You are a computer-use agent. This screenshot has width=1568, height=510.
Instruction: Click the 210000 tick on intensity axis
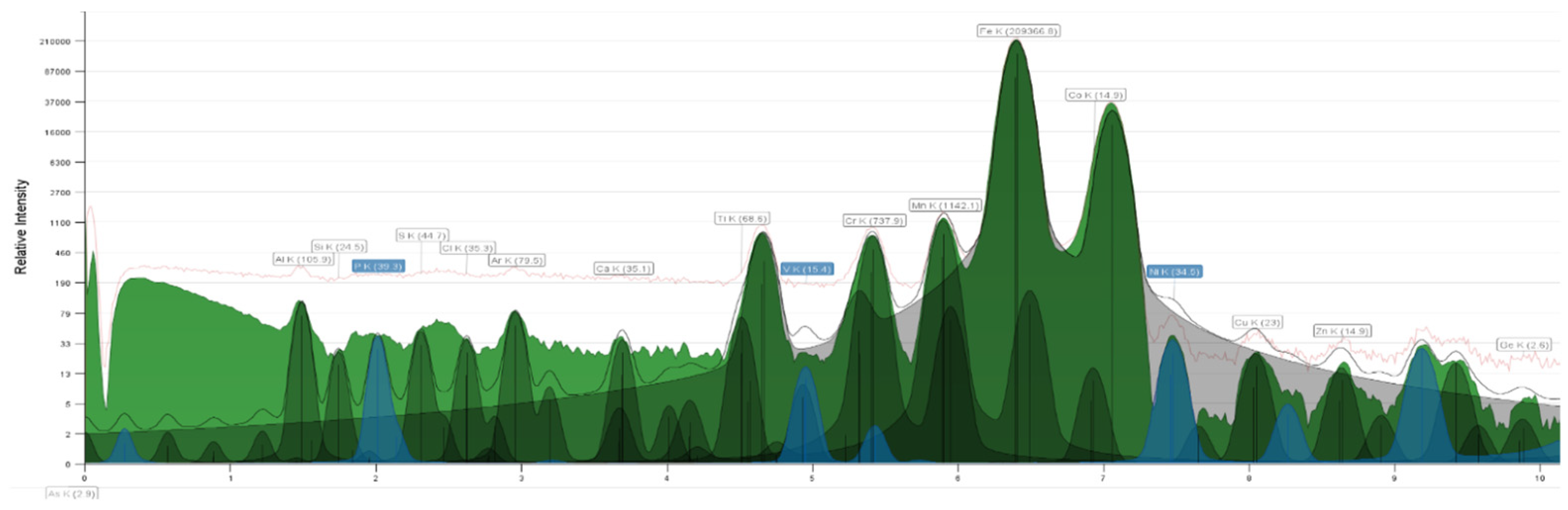55,42
